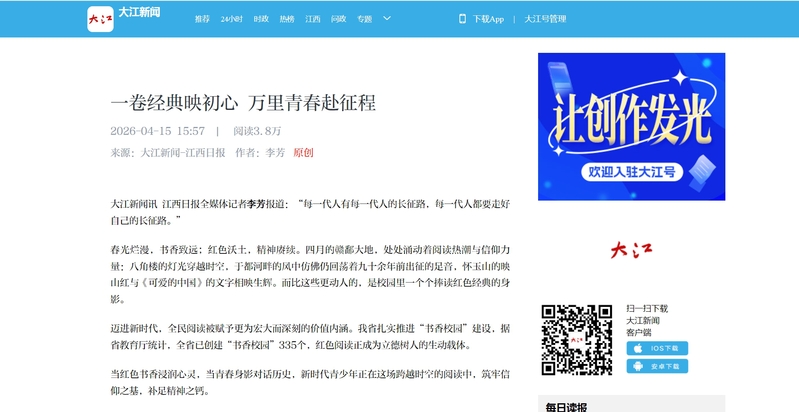Go to the 热榜 section

tap(287, 19)
